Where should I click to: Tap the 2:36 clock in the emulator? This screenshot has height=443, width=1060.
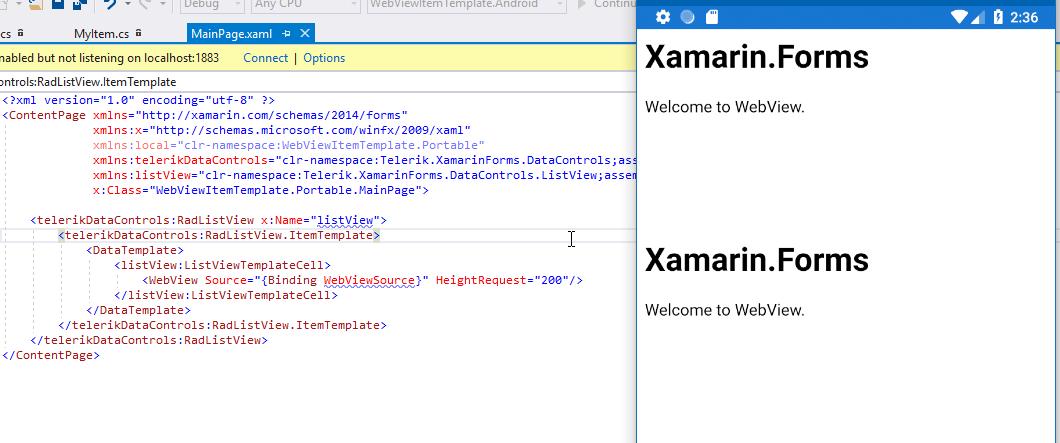1024,17
